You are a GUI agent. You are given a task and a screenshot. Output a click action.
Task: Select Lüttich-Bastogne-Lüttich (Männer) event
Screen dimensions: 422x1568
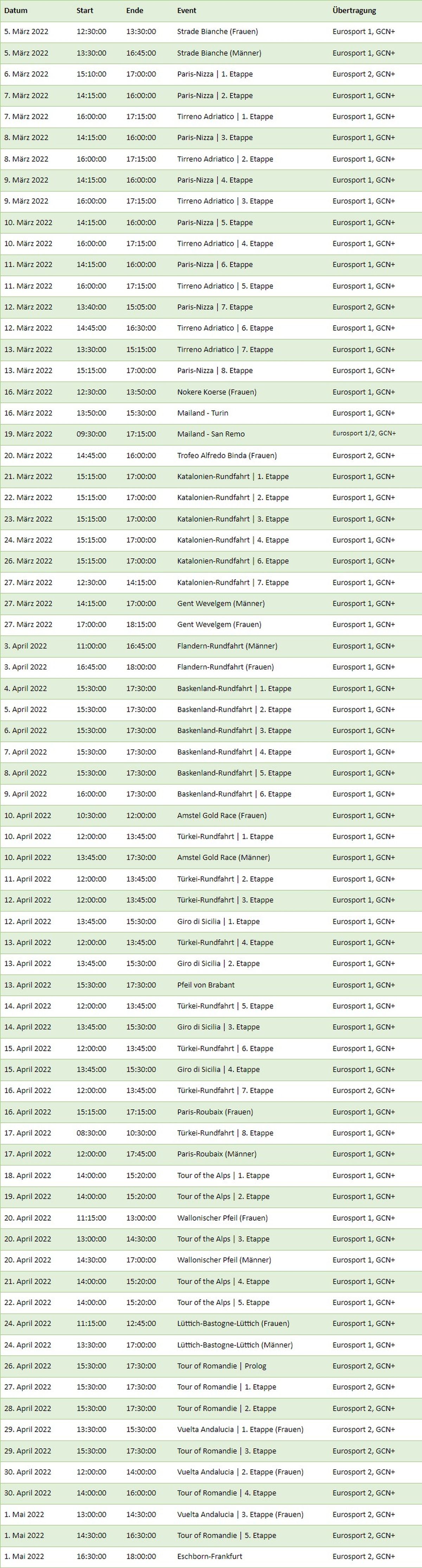[235, 1345]
